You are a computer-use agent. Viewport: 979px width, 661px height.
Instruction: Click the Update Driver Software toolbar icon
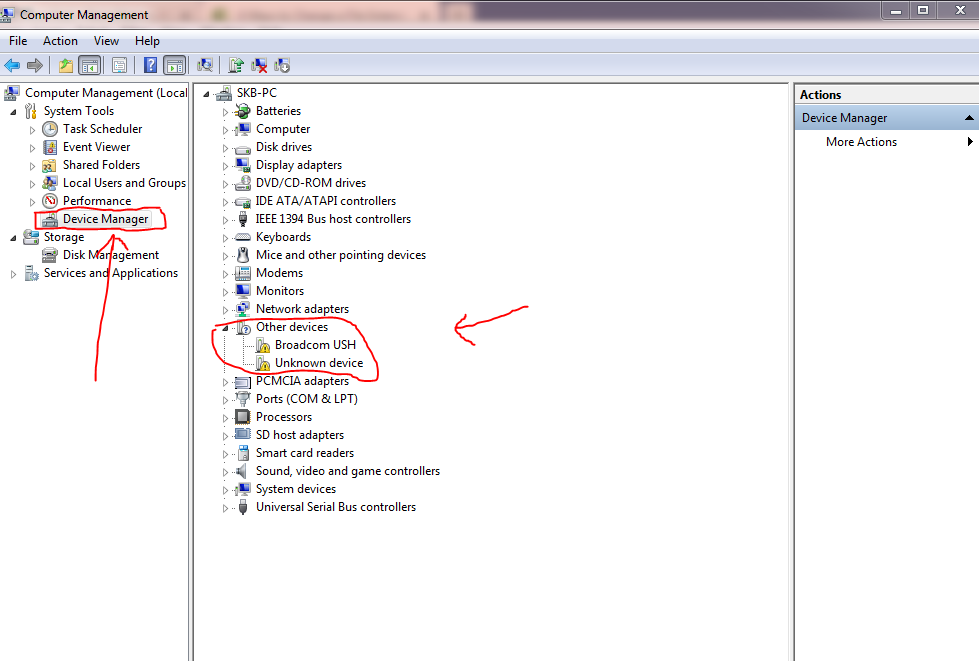pyautogui.click(x=236, y=65)
